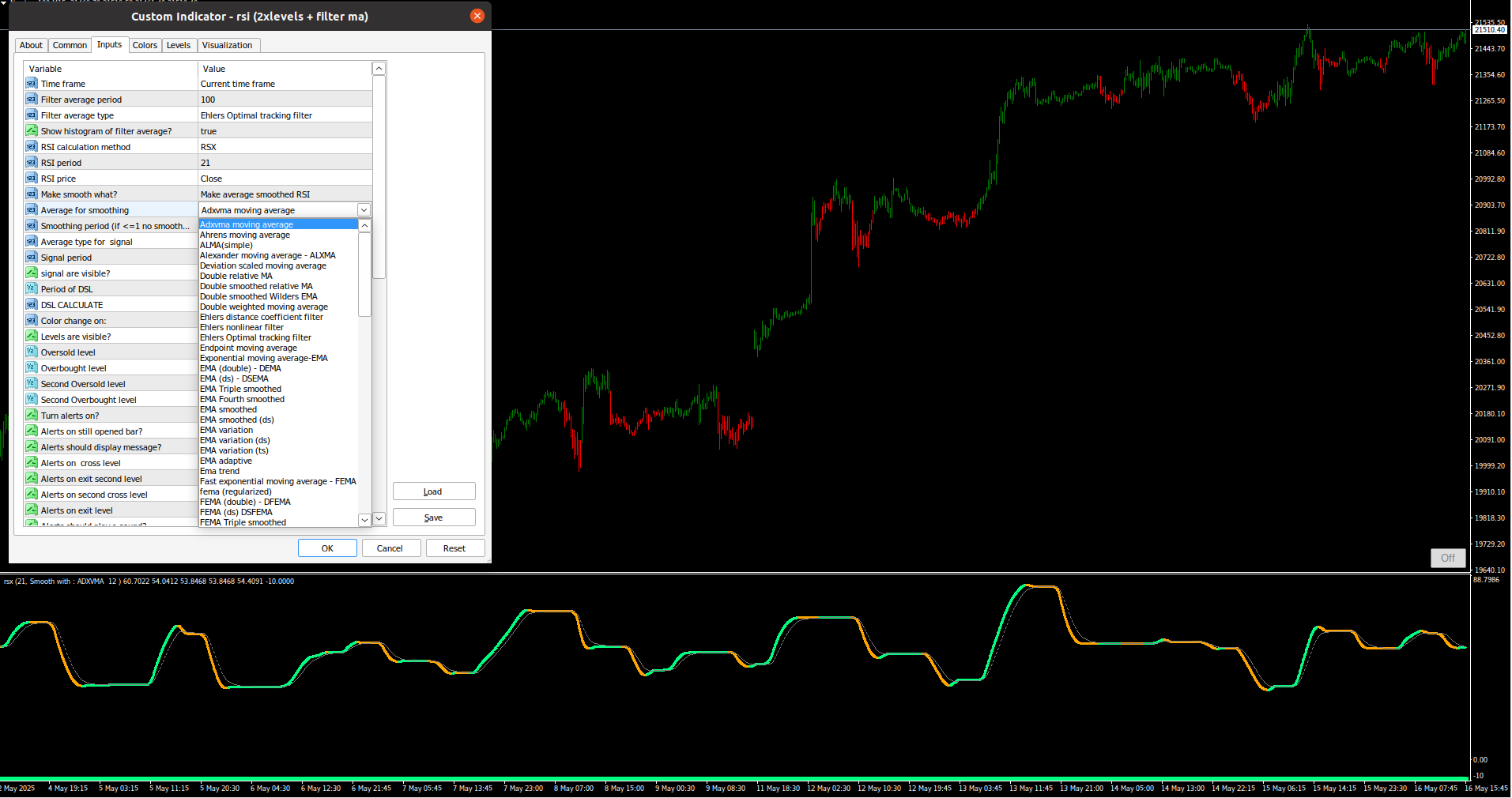Choose Ehlers Optimal tracking filter from list
Image resolution: width=1512 pixels, height=798 pixels.
255,337
